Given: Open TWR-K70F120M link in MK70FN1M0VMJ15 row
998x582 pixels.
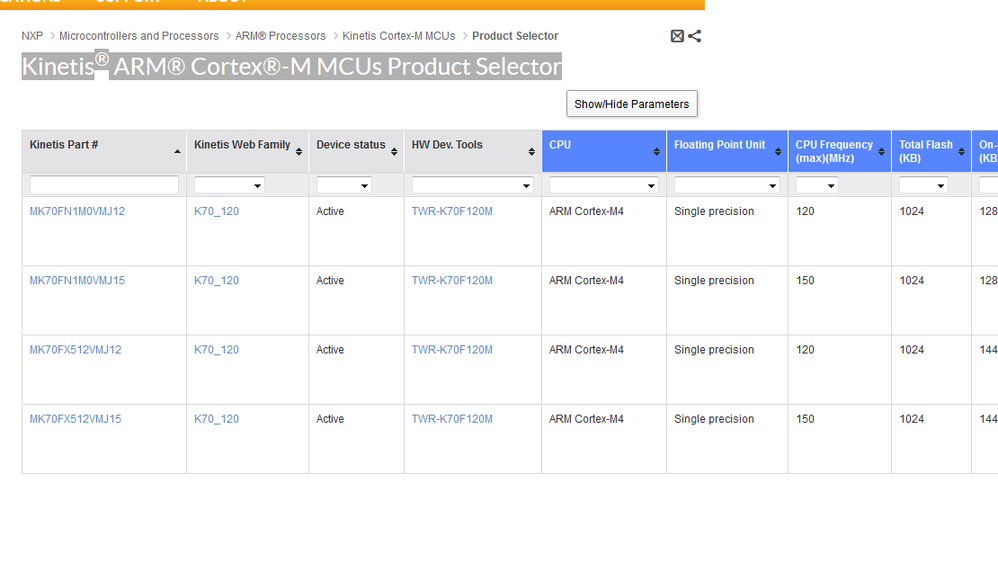Looking at the screenshot, I should pyautogui.click(x=452, y=281).
